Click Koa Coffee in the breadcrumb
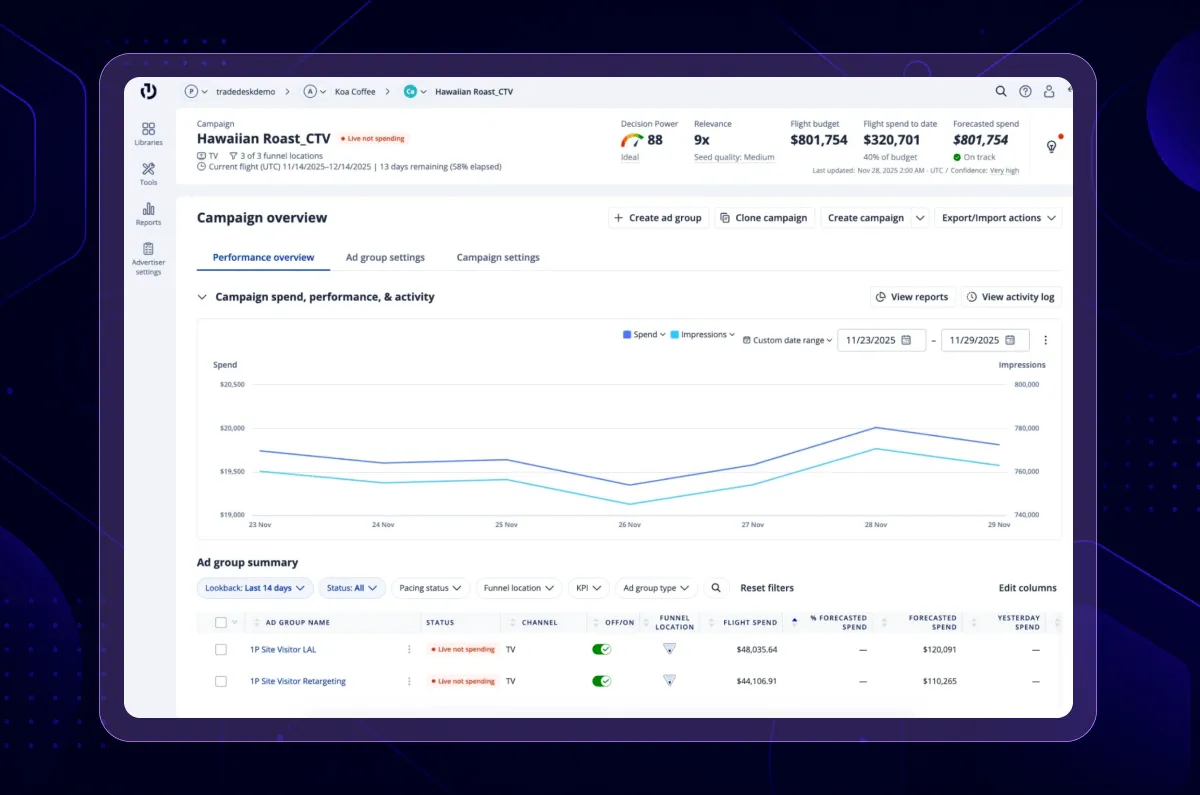This screenshot has height=795, width=1200. click(355, 91)
